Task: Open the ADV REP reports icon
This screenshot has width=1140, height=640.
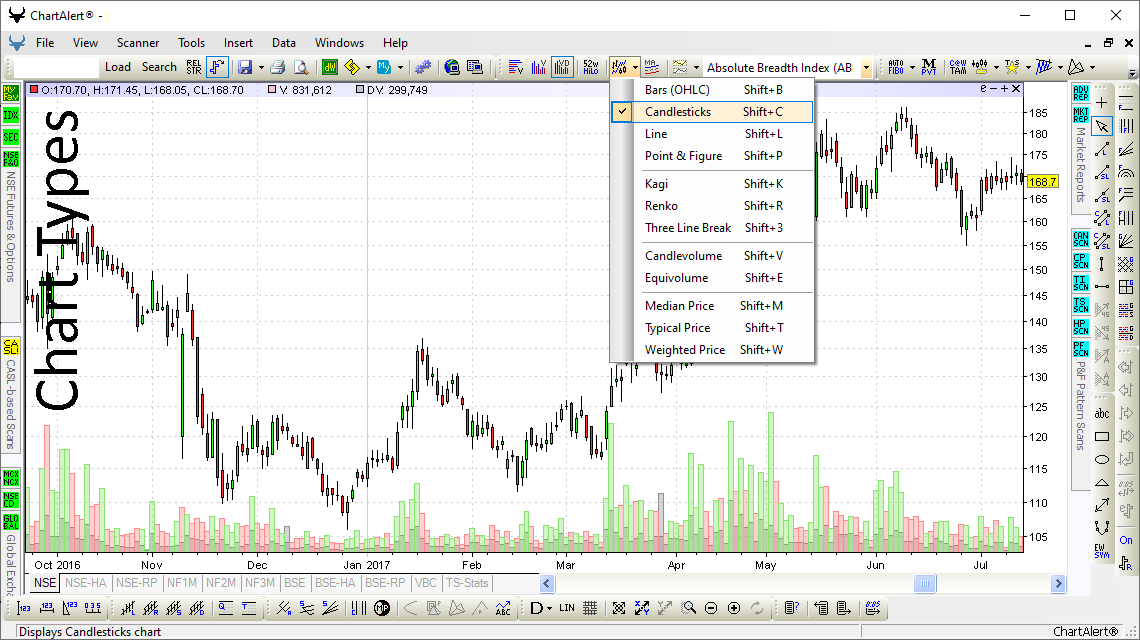Action: [x=1080, y=92]
